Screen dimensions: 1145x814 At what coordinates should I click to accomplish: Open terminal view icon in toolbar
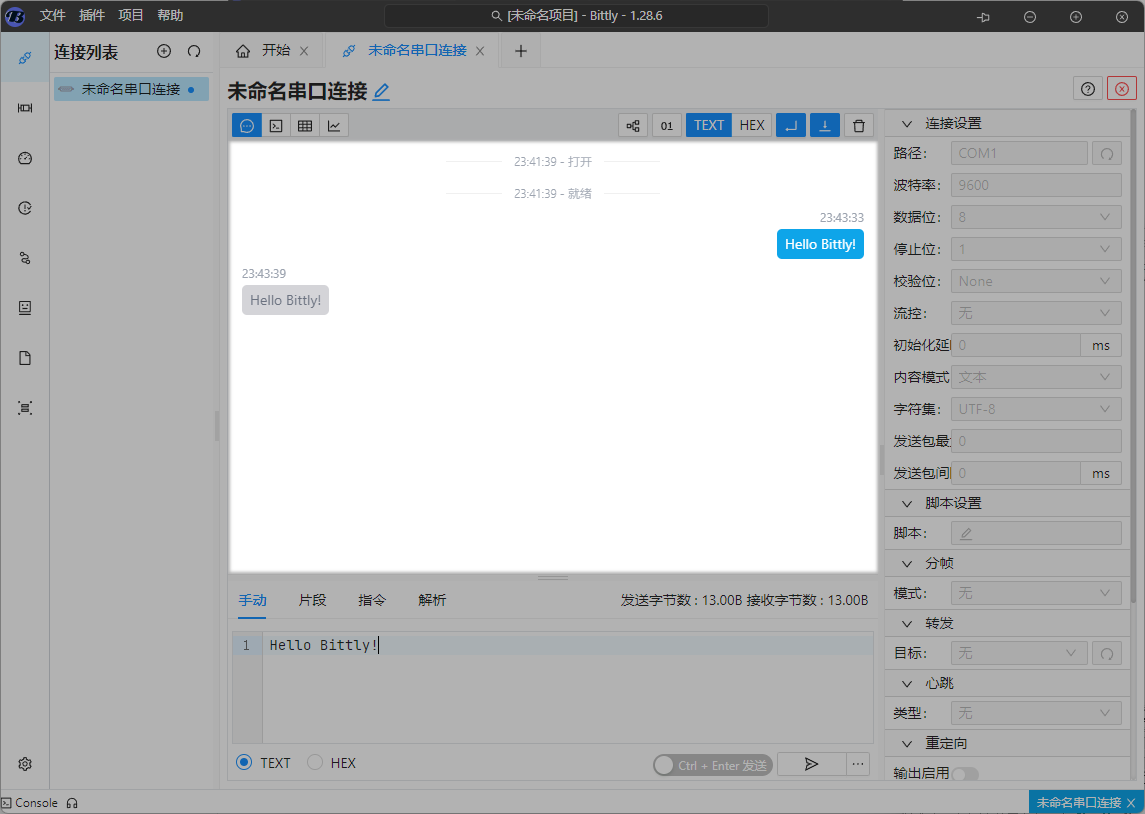point(276,125)
